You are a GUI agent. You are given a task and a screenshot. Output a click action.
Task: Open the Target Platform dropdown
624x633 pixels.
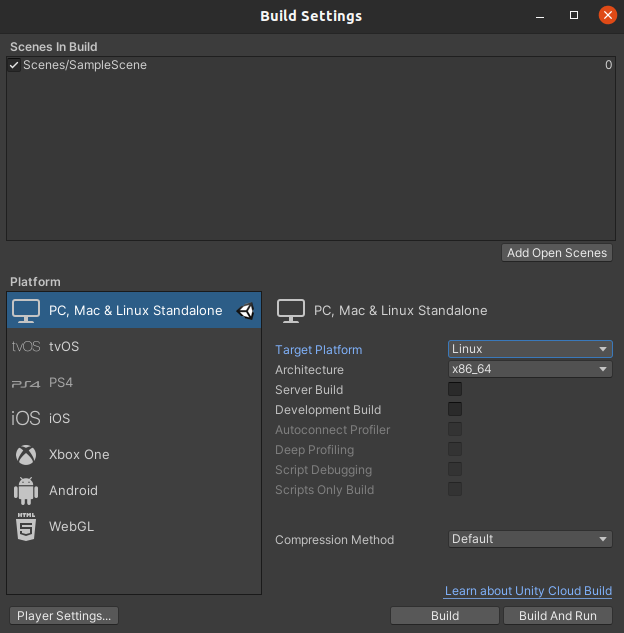click(x=530, y=349)
